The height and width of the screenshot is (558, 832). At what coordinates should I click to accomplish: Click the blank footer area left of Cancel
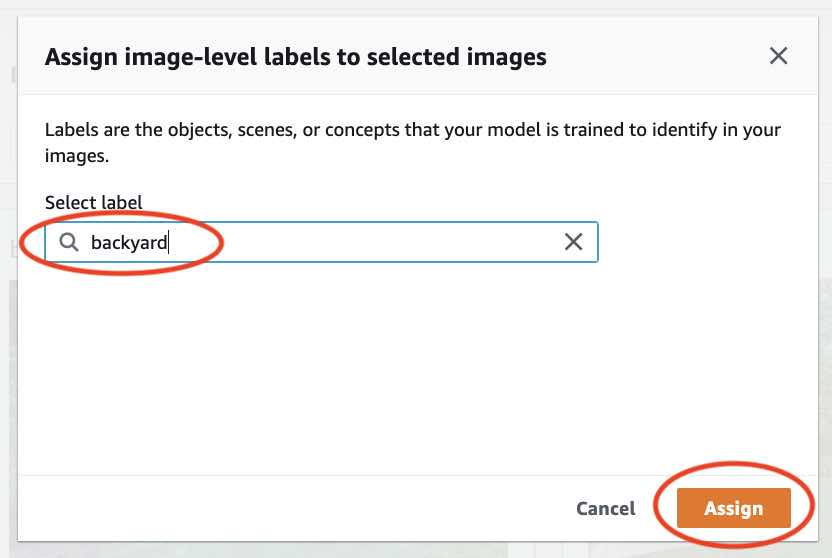click(x=300, y=508)
